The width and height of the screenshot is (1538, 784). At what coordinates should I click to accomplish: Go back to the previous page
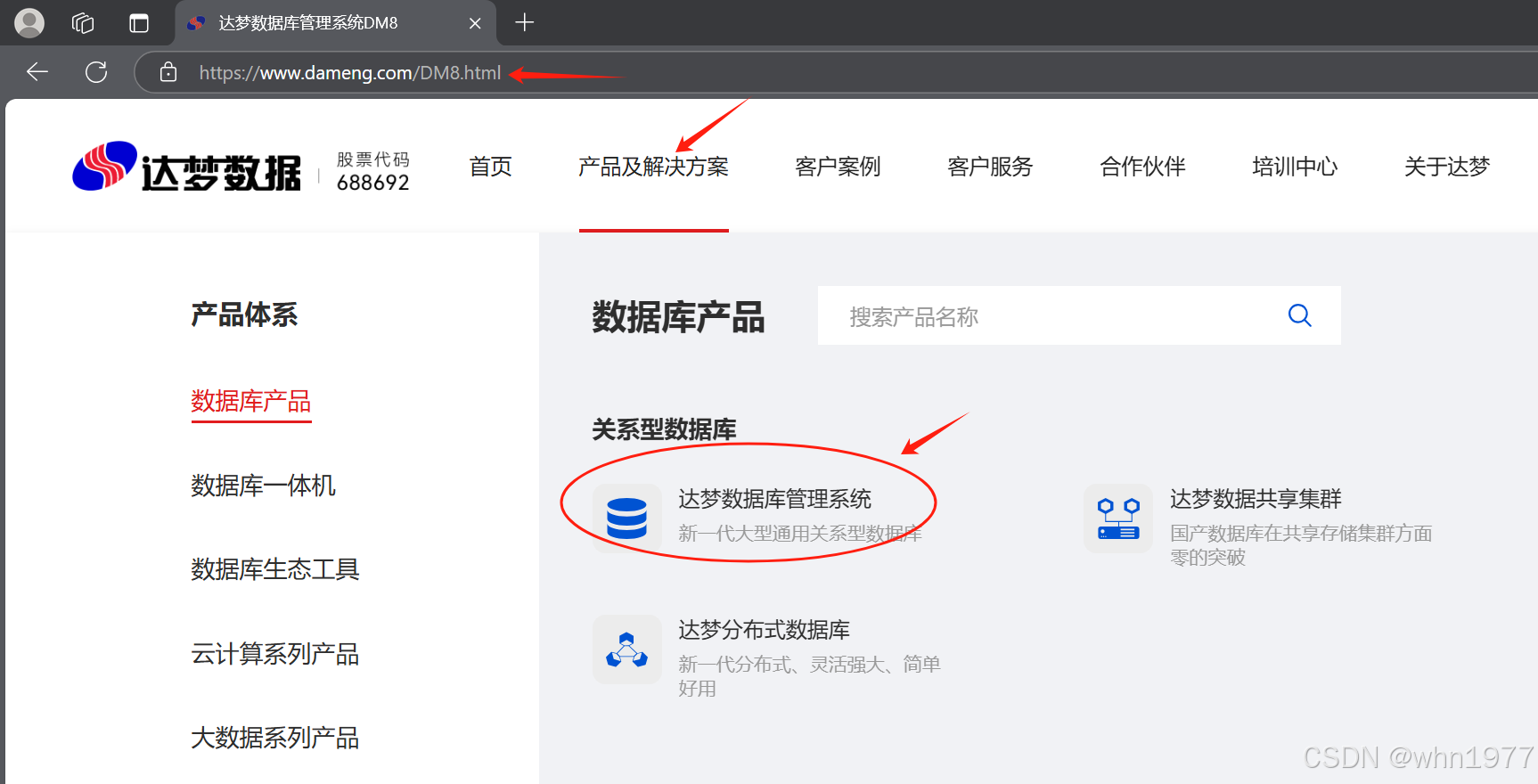pos(37,72)
